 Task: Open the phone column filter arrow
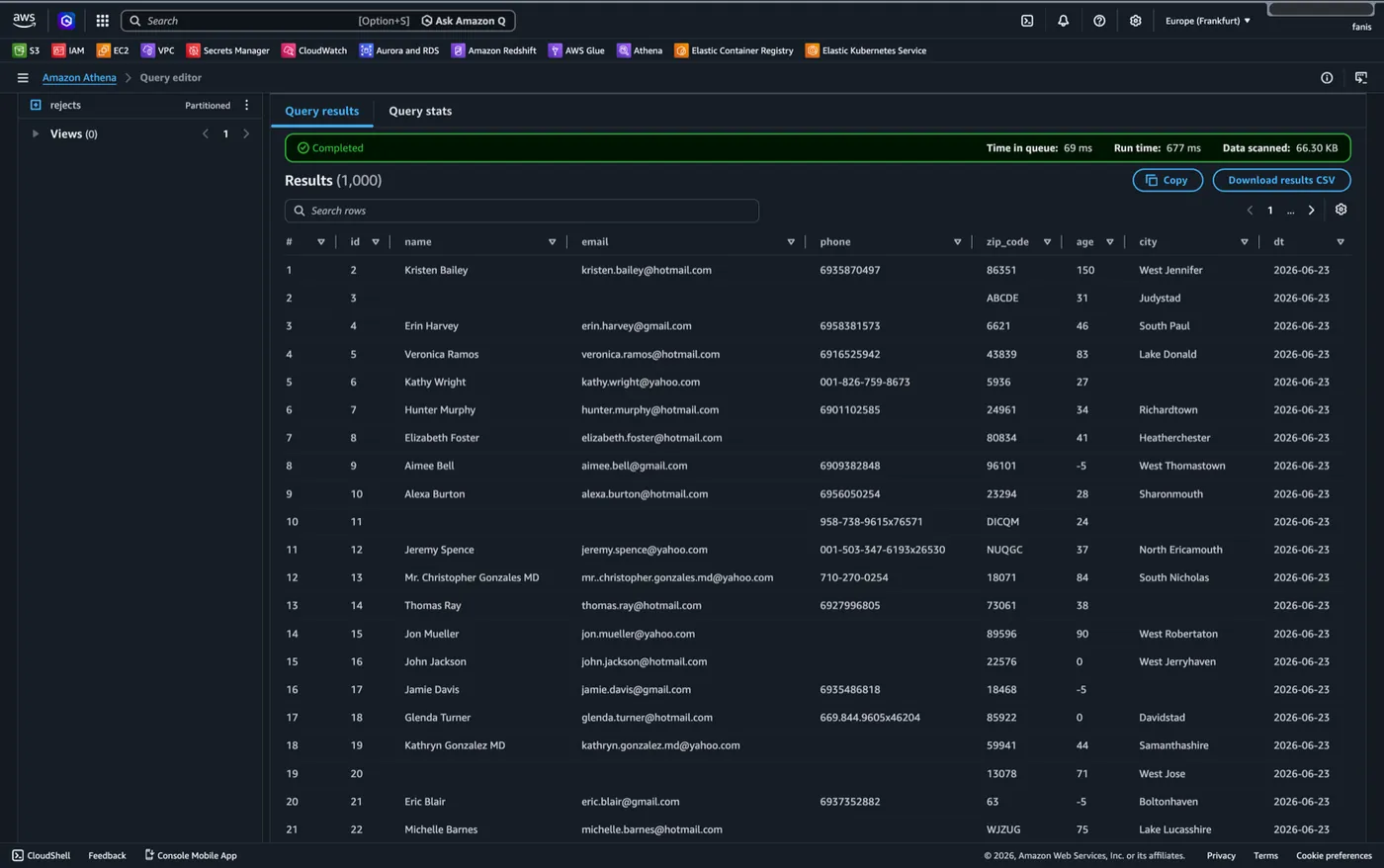(x=957, y=241)
